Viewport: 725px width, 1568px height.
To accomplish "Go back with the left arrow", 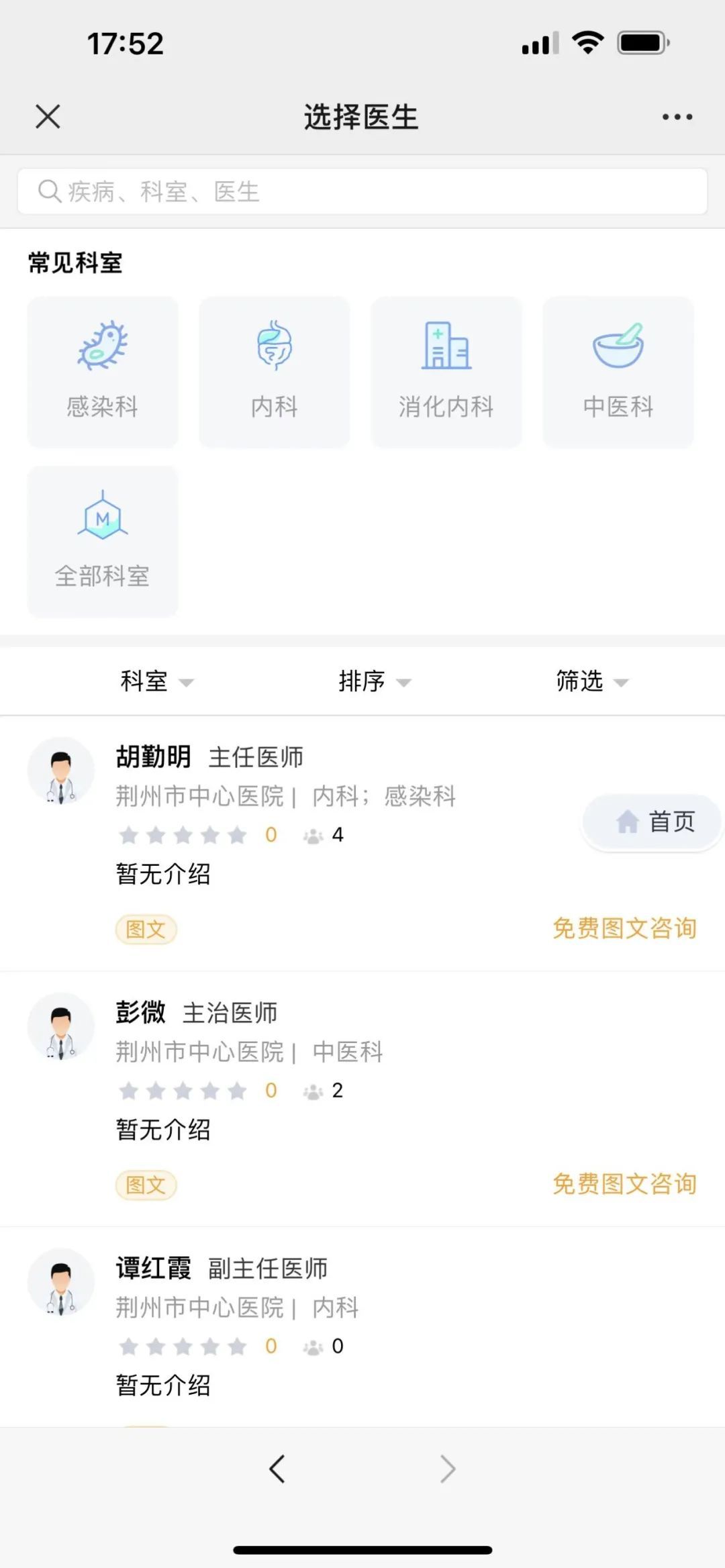I will point(277,1468).
